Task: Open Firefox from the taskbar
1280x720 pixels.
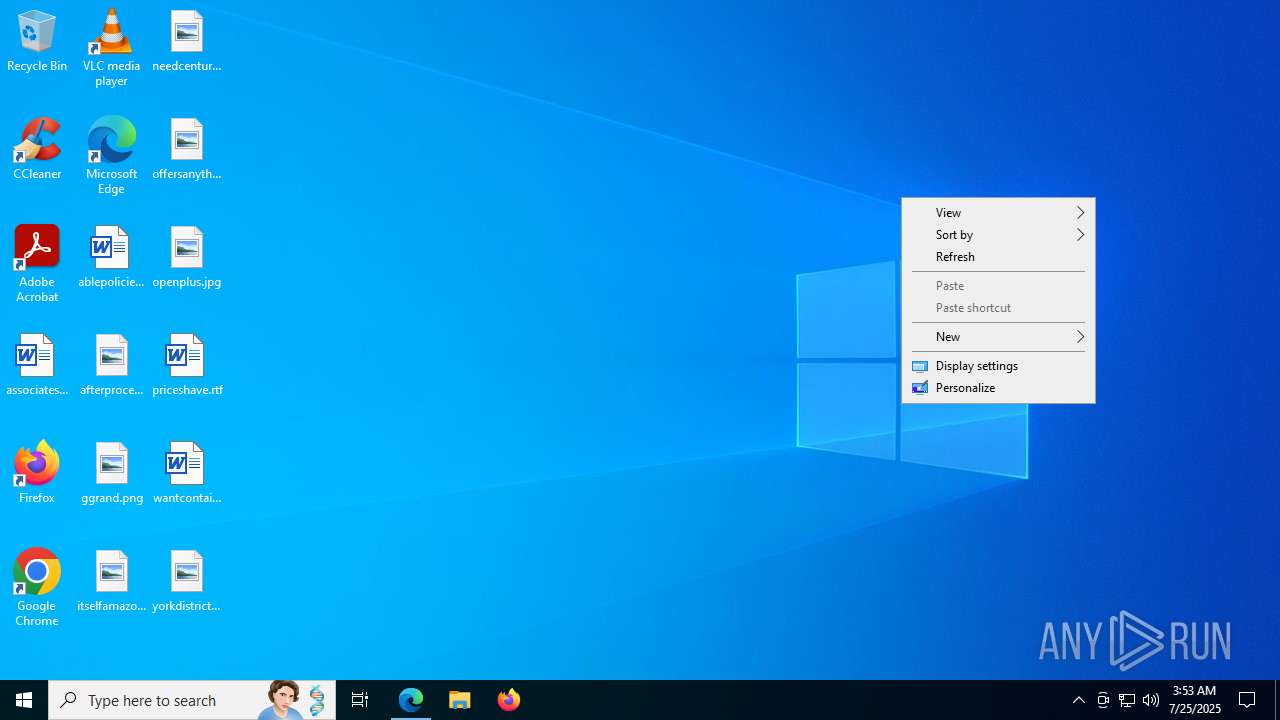Action: tap(509, 700)
